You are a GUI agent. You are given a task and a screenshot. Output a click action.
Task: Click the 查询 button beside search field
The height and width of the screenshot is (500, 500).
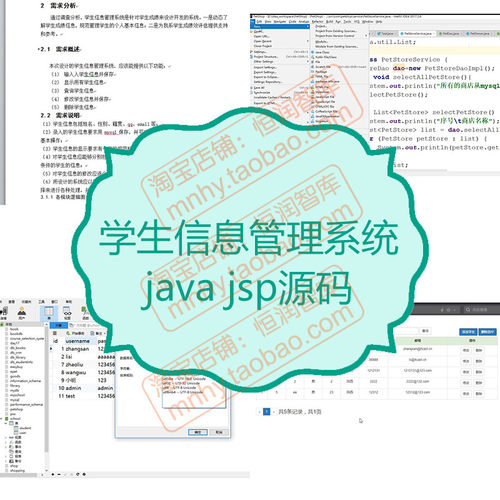tap(425, 331)
